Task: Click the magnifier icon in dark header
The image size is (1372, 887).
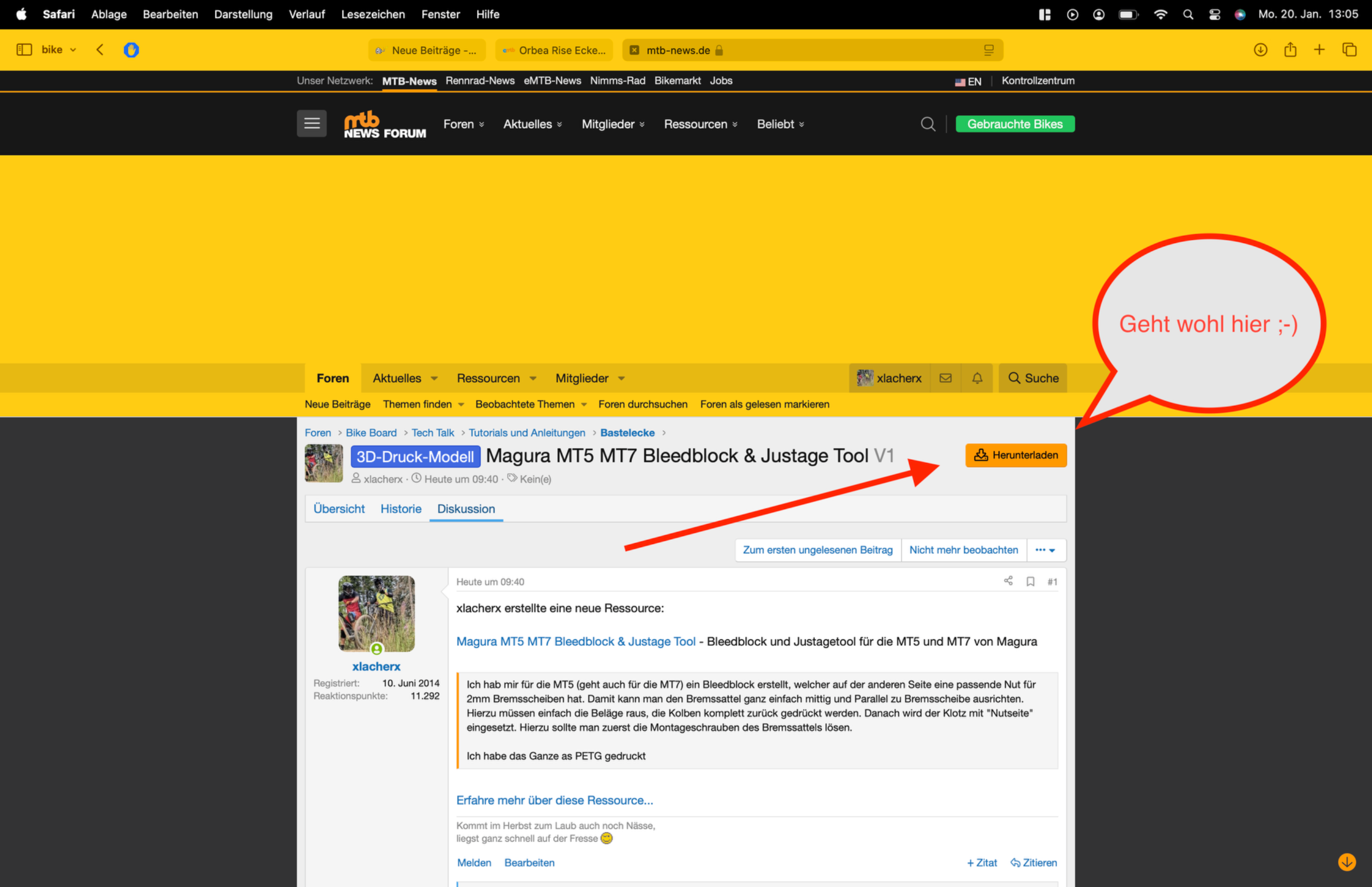Action: 928,124
